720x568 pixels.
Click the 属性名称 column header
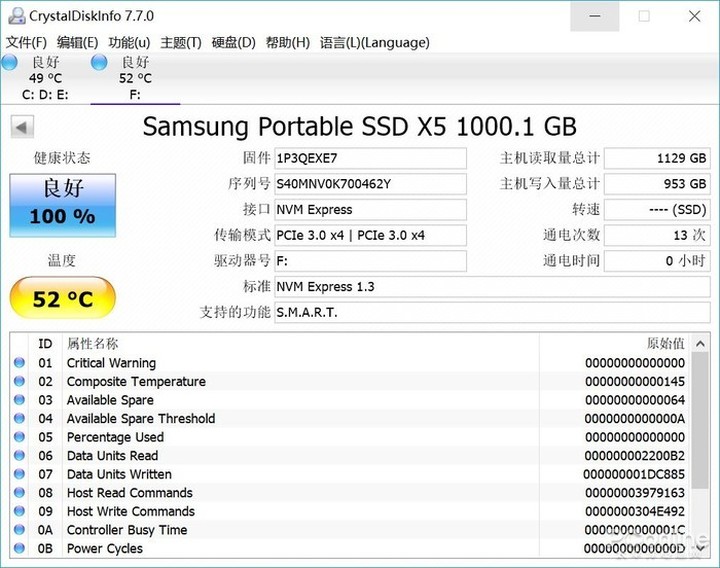pyautogui.click(x=92, y=343)
